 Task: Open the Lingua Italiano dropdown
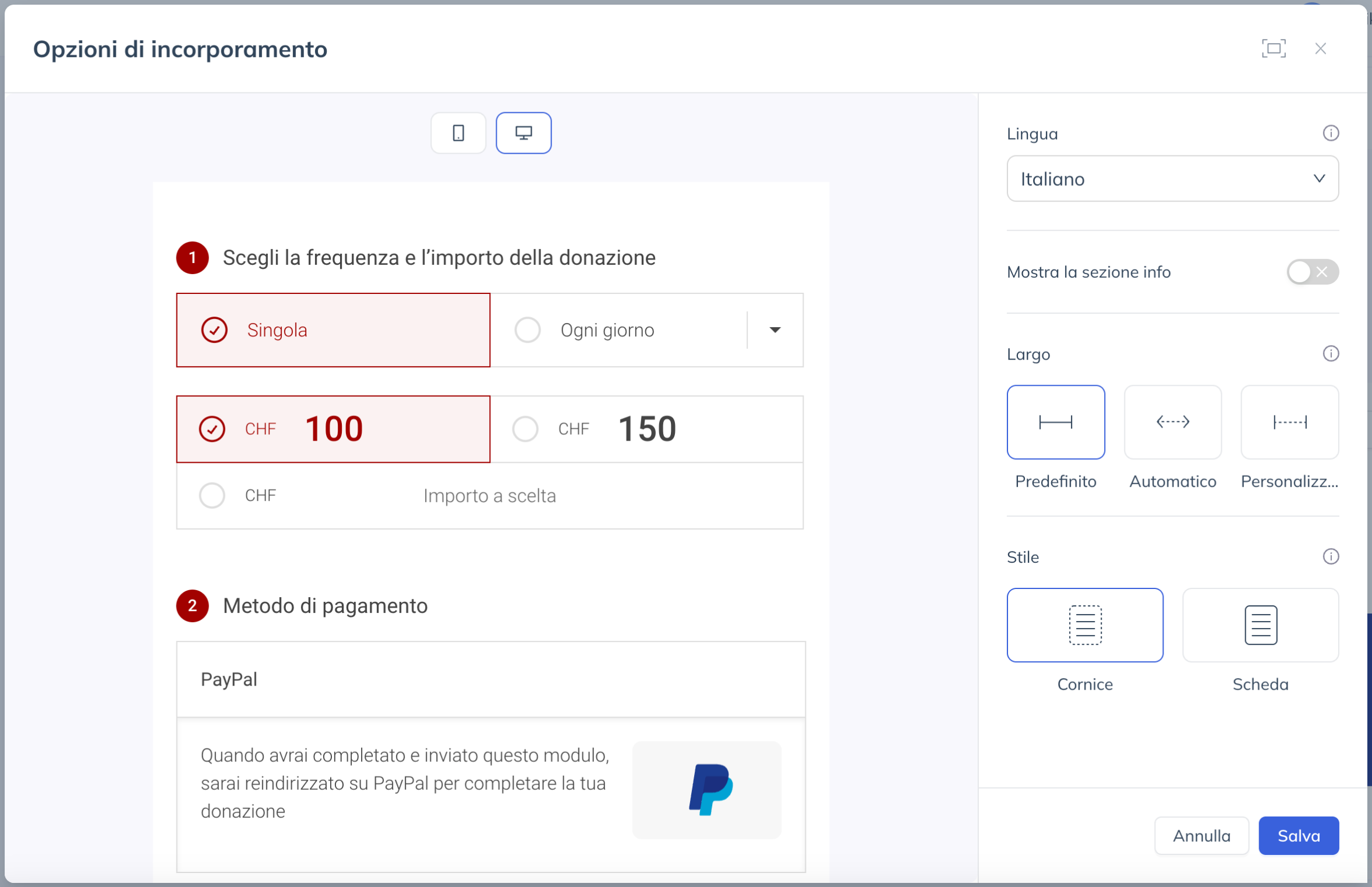click(x=1173, y=179)
